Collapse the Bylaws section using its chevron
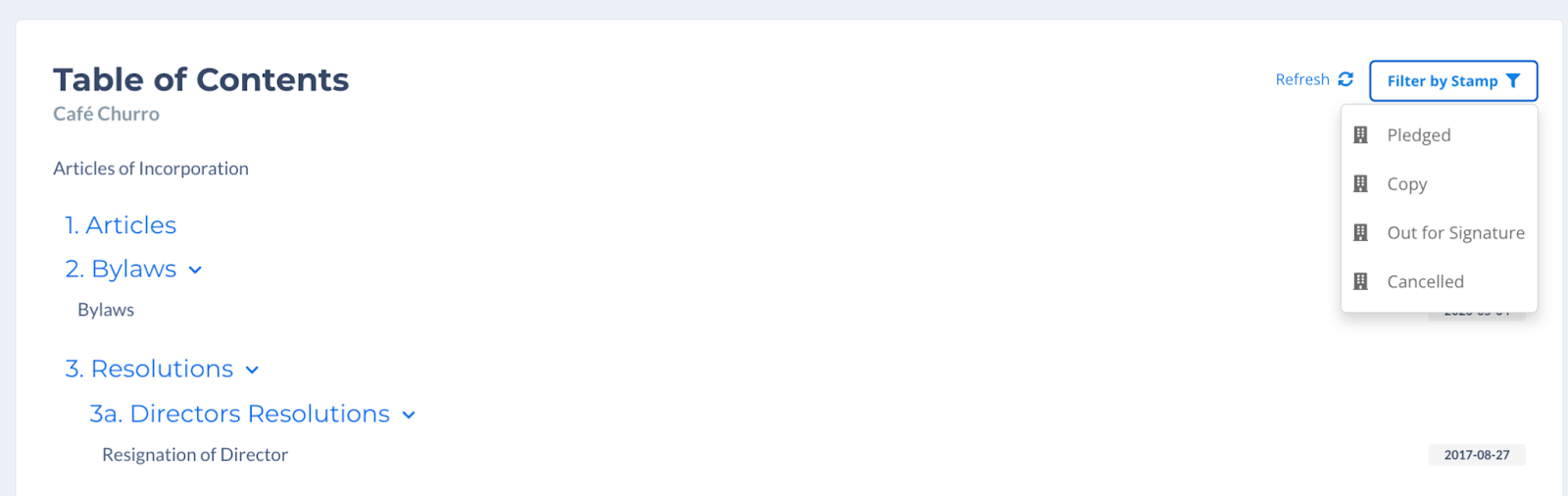 pos(195,271)
